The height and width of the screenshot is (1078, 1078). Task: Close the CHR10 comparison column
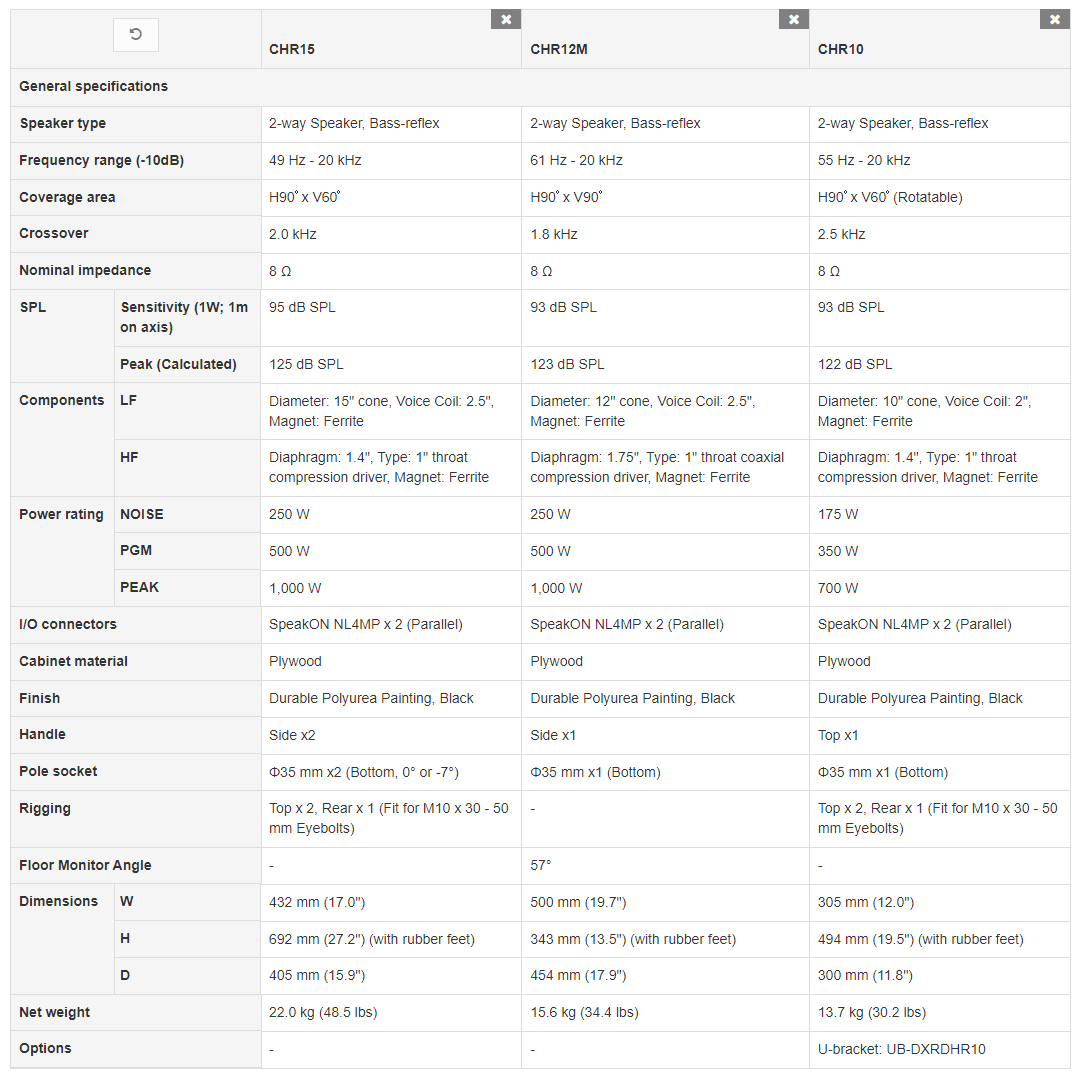click(x=1055, y=19)
